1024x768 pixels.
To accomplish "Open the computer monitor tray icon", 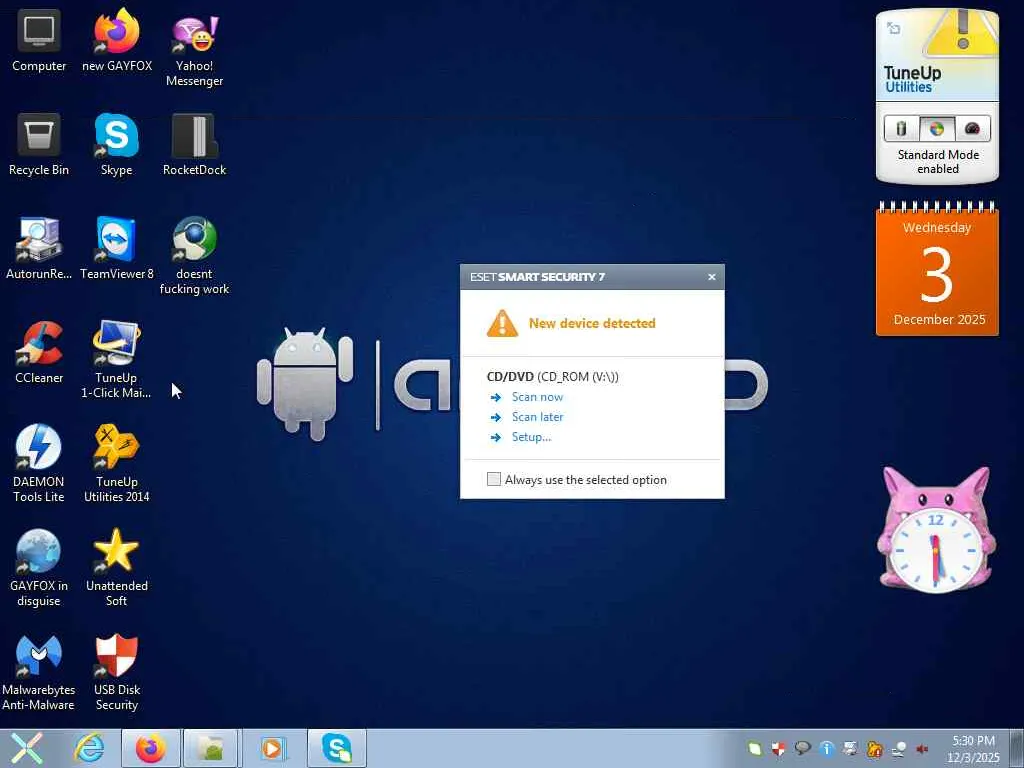I will tap(850, 748).
